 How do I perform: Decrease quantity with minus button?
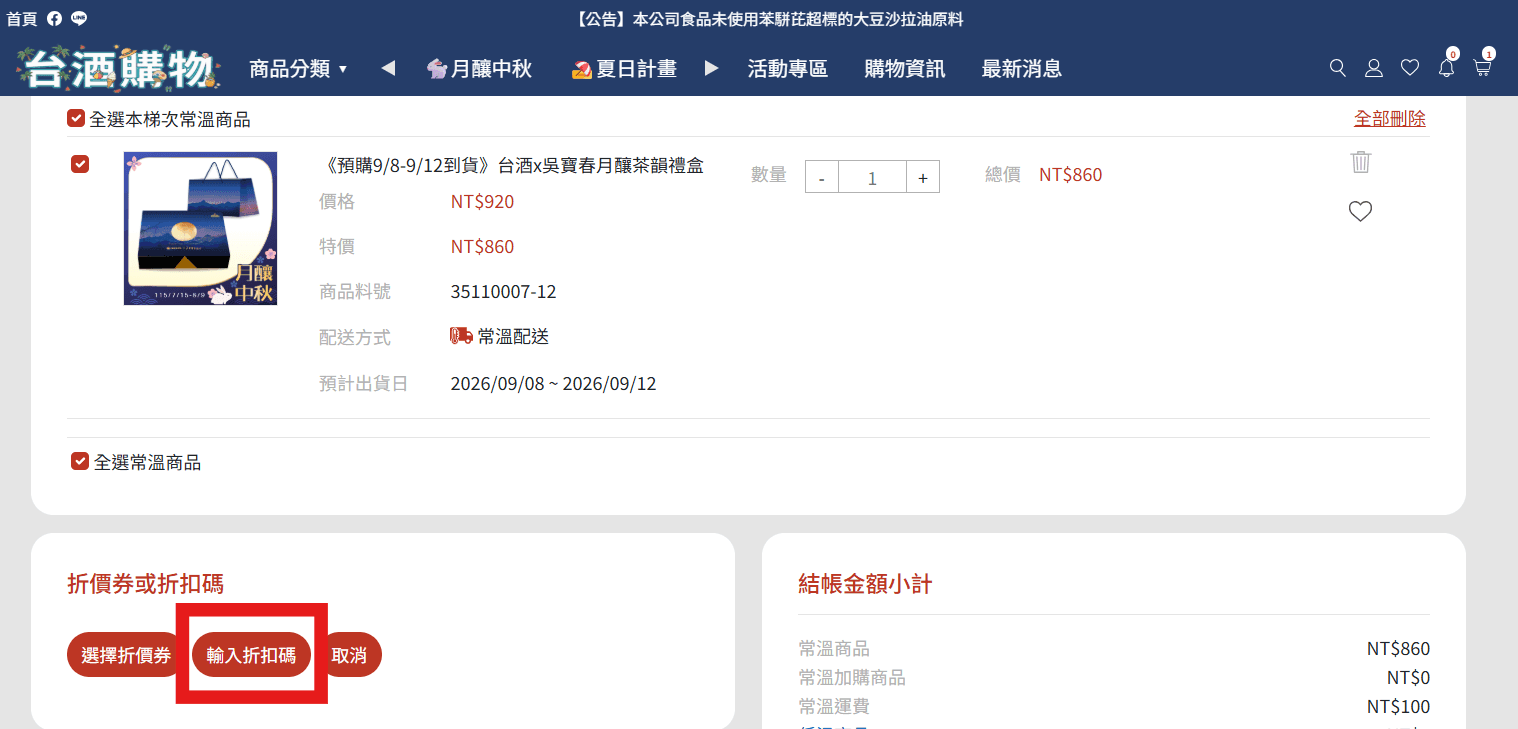coord(822,177)
